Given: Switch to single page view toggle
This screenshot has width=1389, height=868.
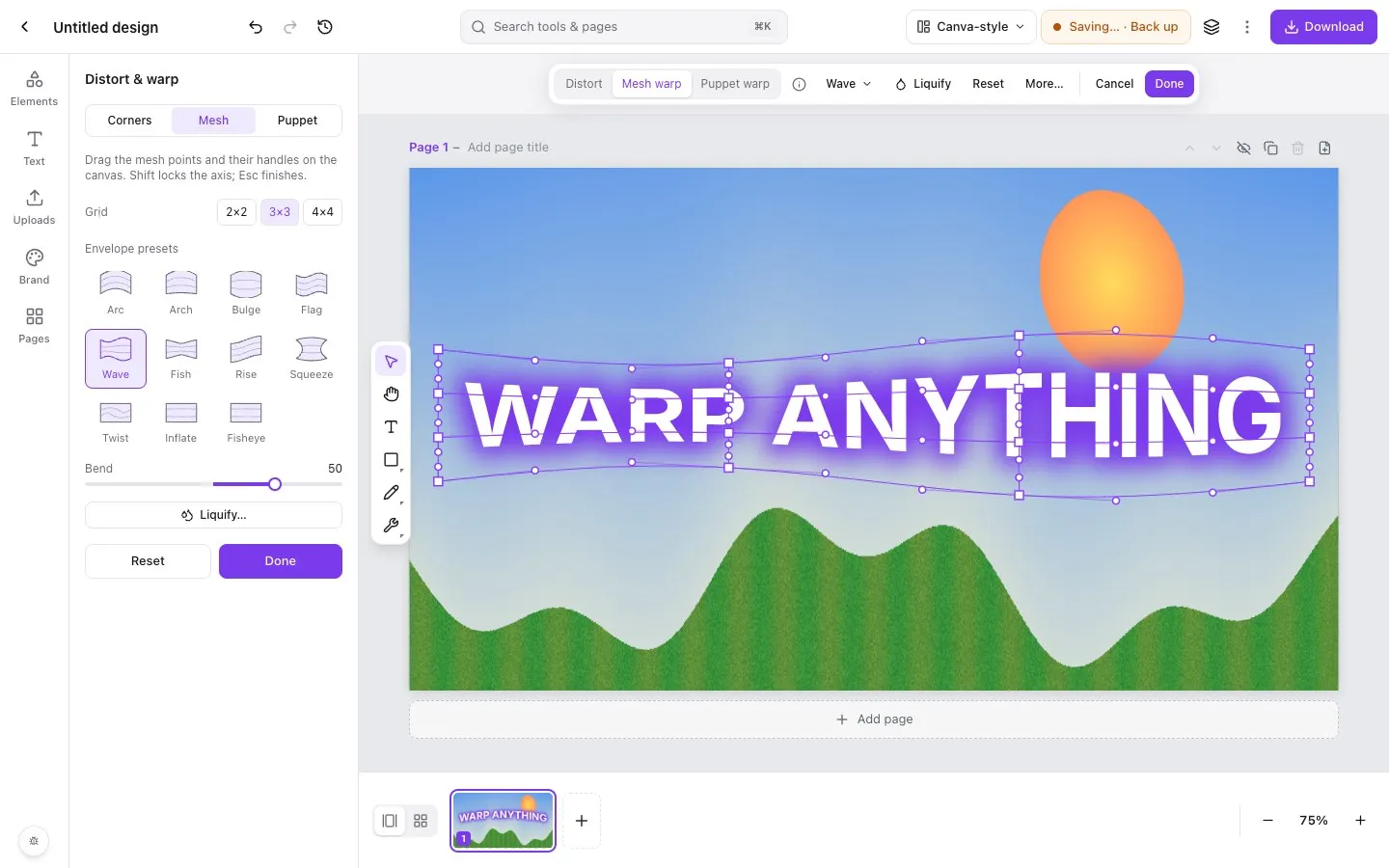Looking at the screenshot, I should coord(390,821).
